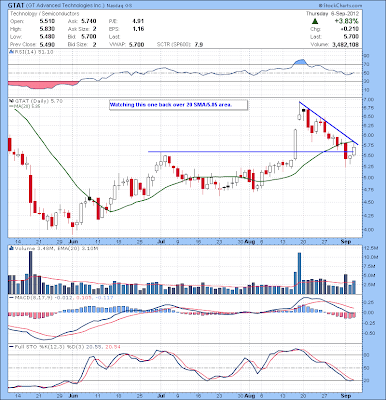Click the Sep label on price chart axis
This screenshot has width=386, height=400.
[346, 241]
